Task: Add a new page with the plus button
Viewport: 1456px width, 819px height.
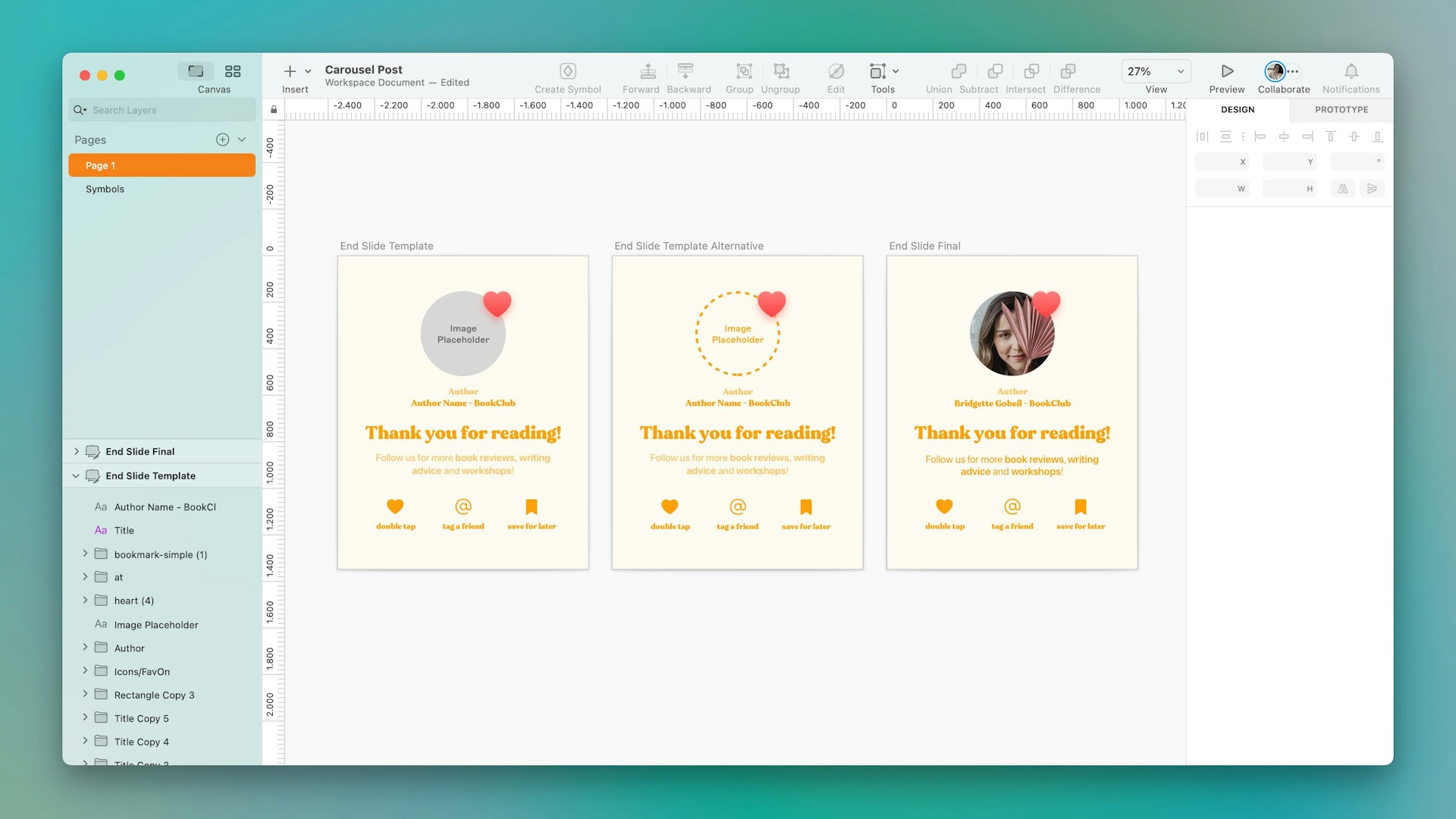Action: point(222,139)
